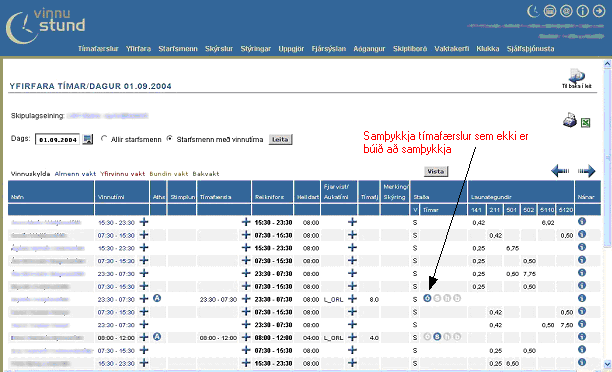
Task: Click the third status icon in the 8.0 row
Action: click(x=447, y=298)
